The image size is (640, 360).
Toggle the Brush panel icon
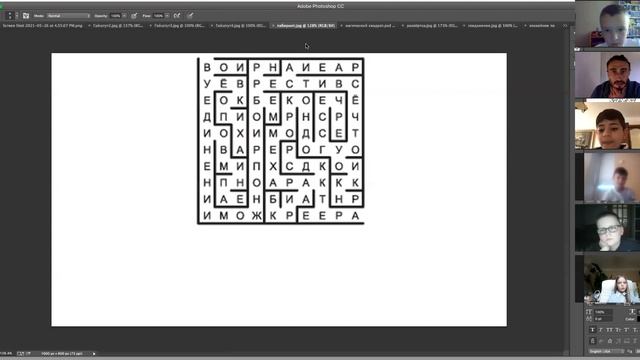click(x=26, y=16)
